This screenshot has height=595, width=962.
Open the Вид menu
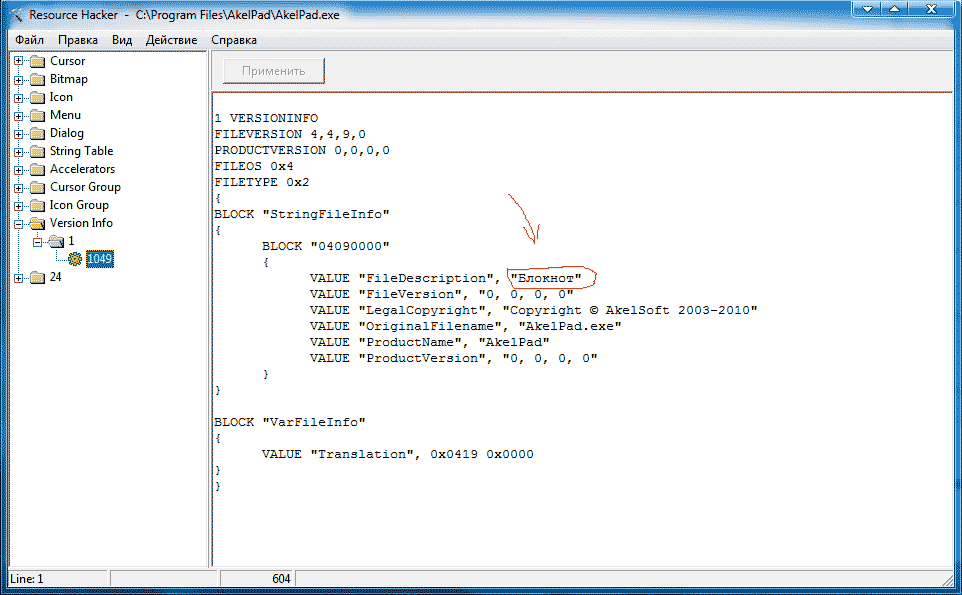[122, 40]
